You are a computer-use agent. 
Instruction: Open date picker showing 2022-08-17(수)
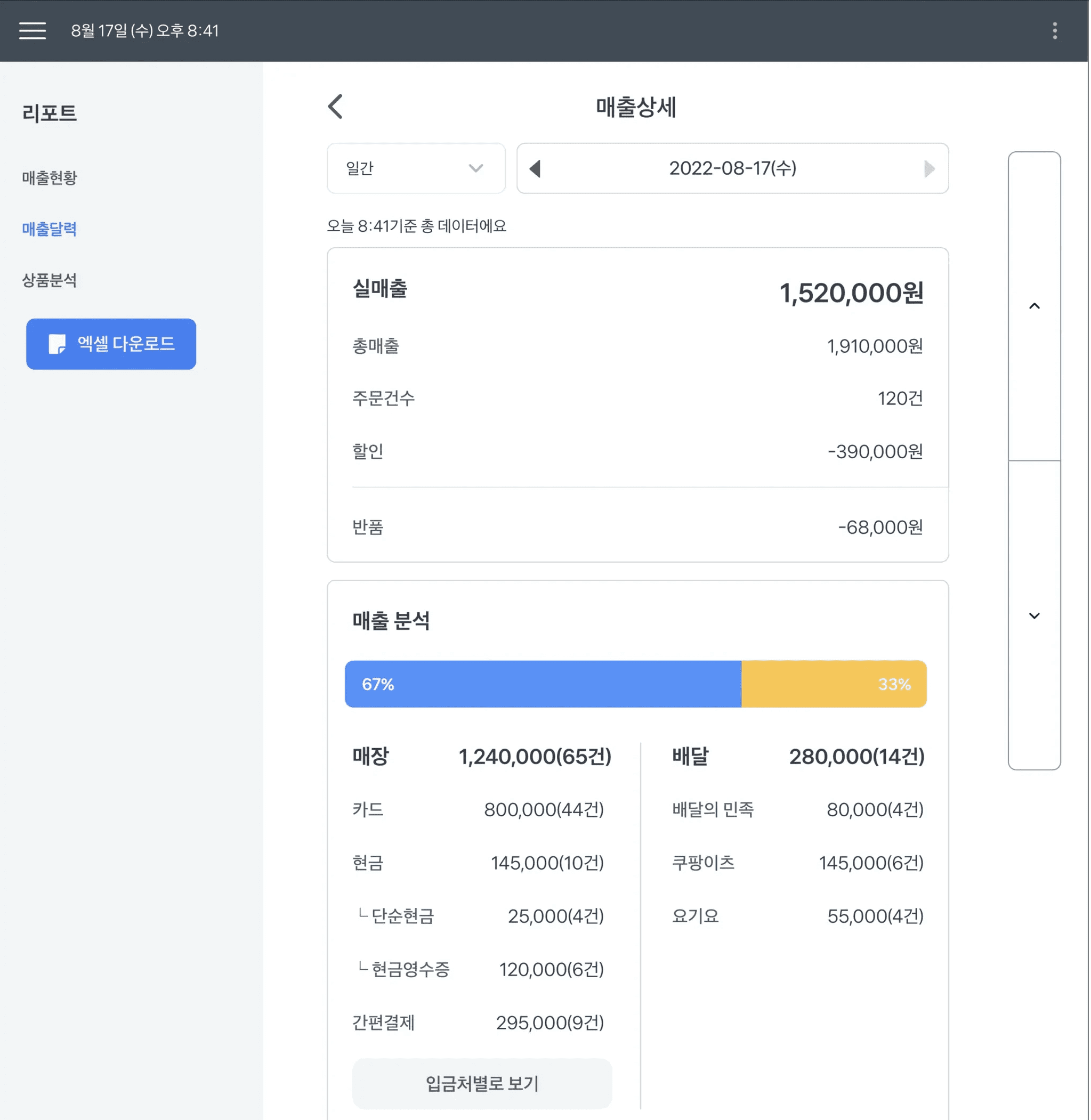(732, 168)
